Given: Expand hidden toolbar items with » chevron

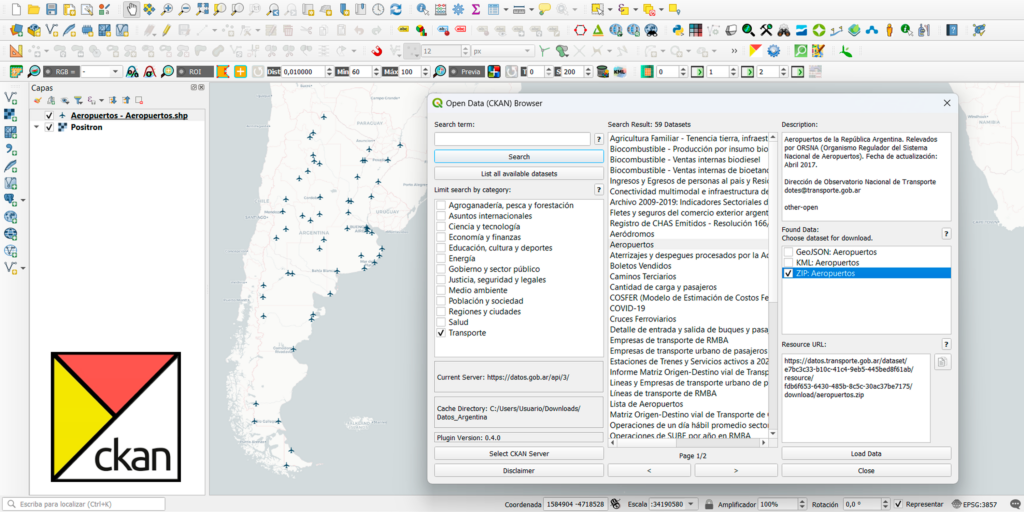Looking at the screenshot, I should click(x=735, y=51).
